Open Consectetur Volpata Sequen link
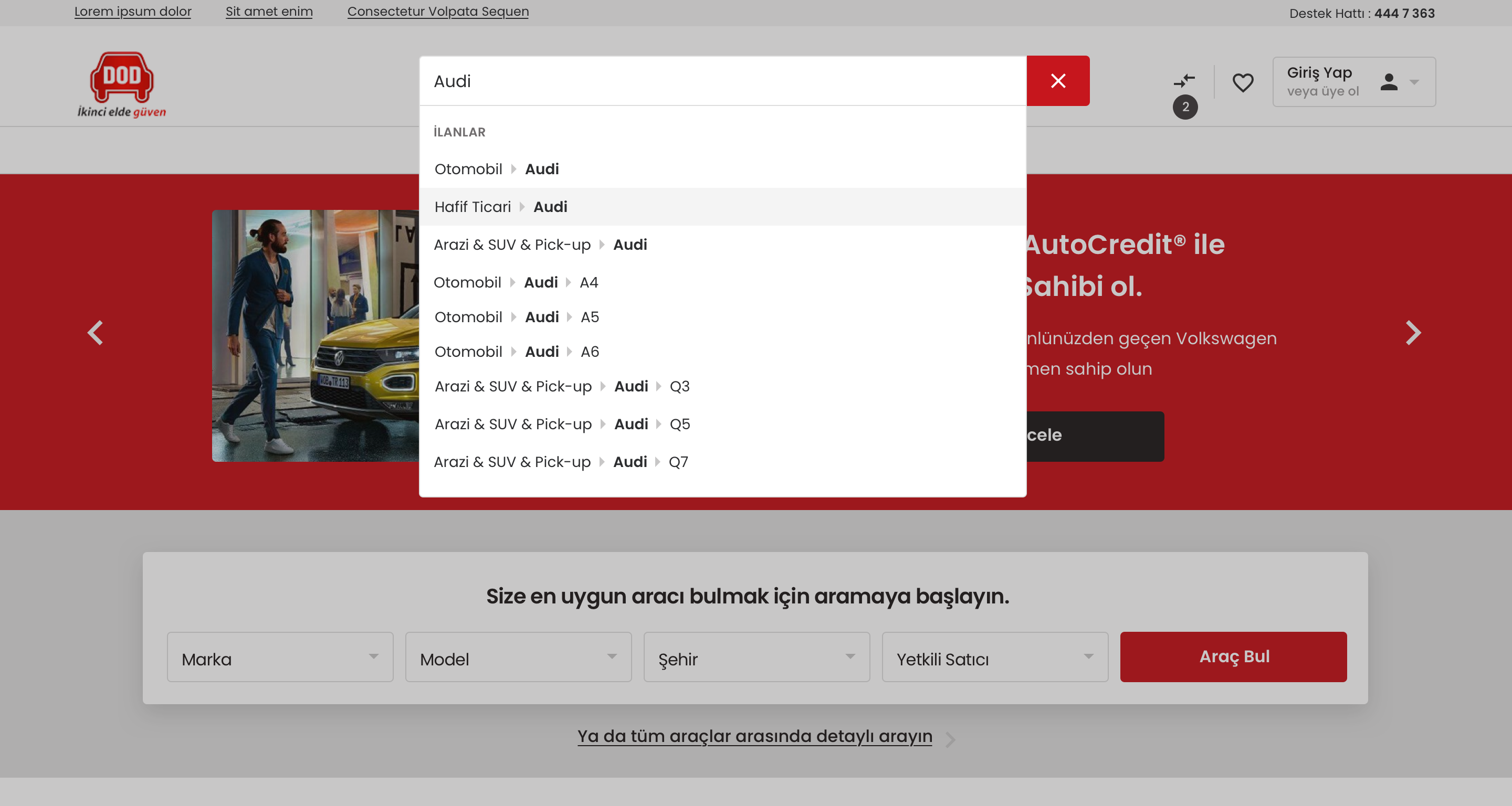 [438, 12]
